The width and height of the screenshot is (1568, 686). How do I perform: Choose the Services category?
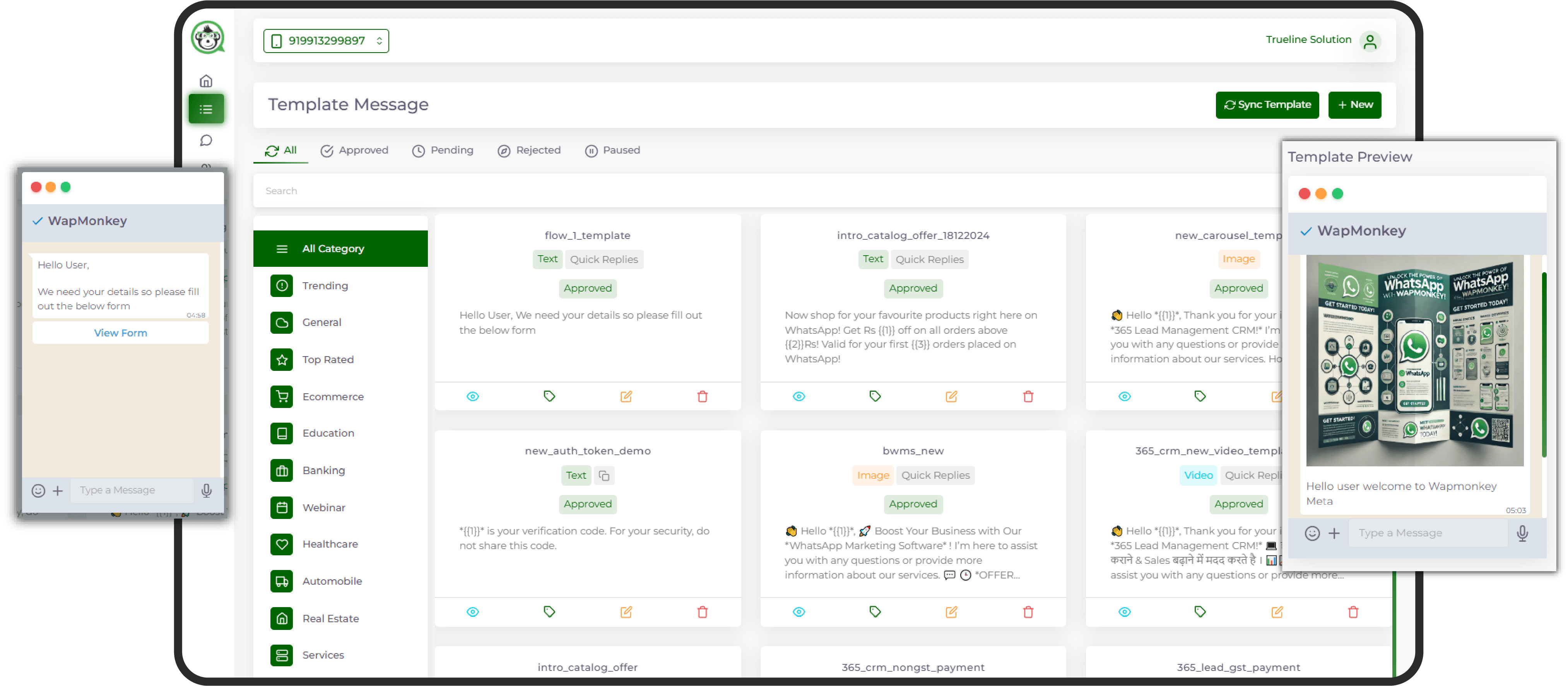click(340, 655)
